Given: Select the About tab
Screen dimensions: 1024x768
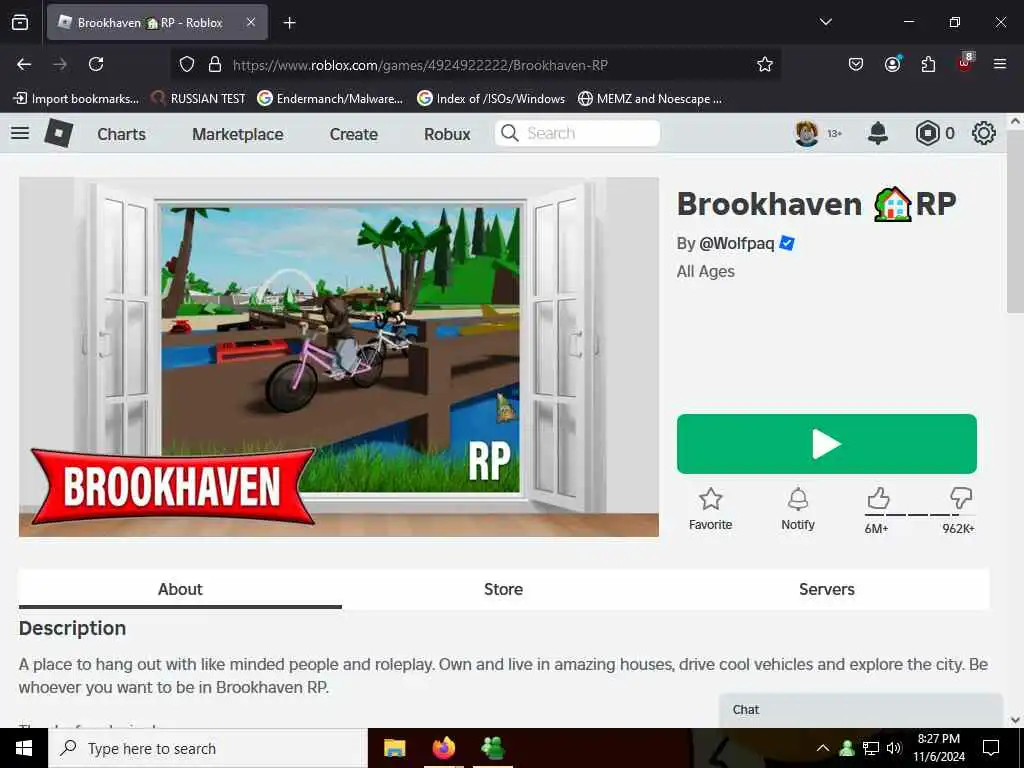Looking at the screenshot, I should (x=180, y=589).
